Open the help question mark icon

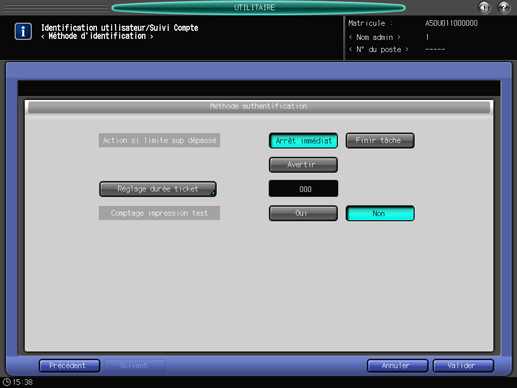[504, 7]
